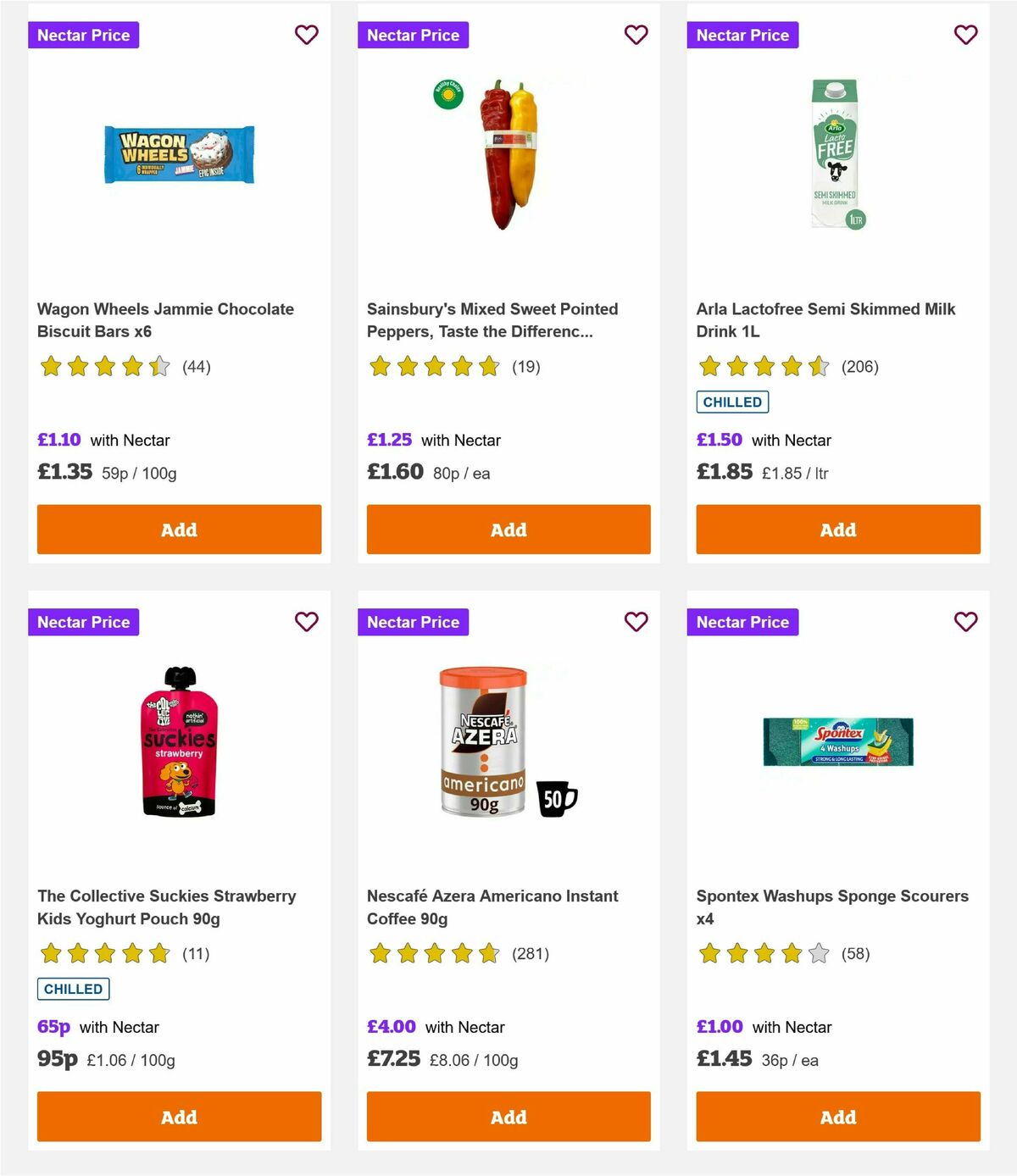Select the Nectar Price label on Wagon Wheels
The image size is (1017, 1176).
click(x=83, y=35)
